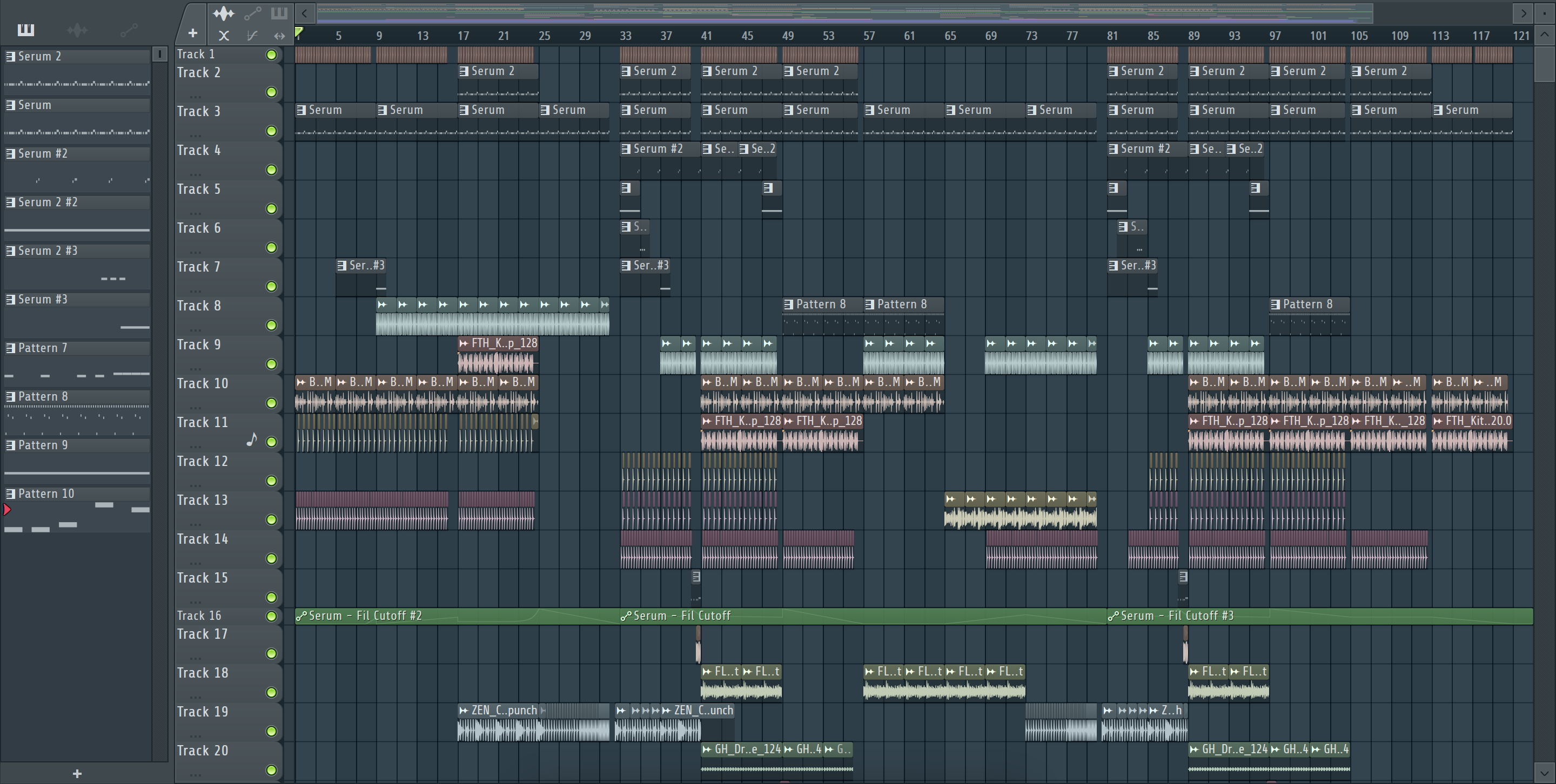Open clip menu of Serum - Fil Cutoff #3
1556x784 pixels.
click(1112, 616)
